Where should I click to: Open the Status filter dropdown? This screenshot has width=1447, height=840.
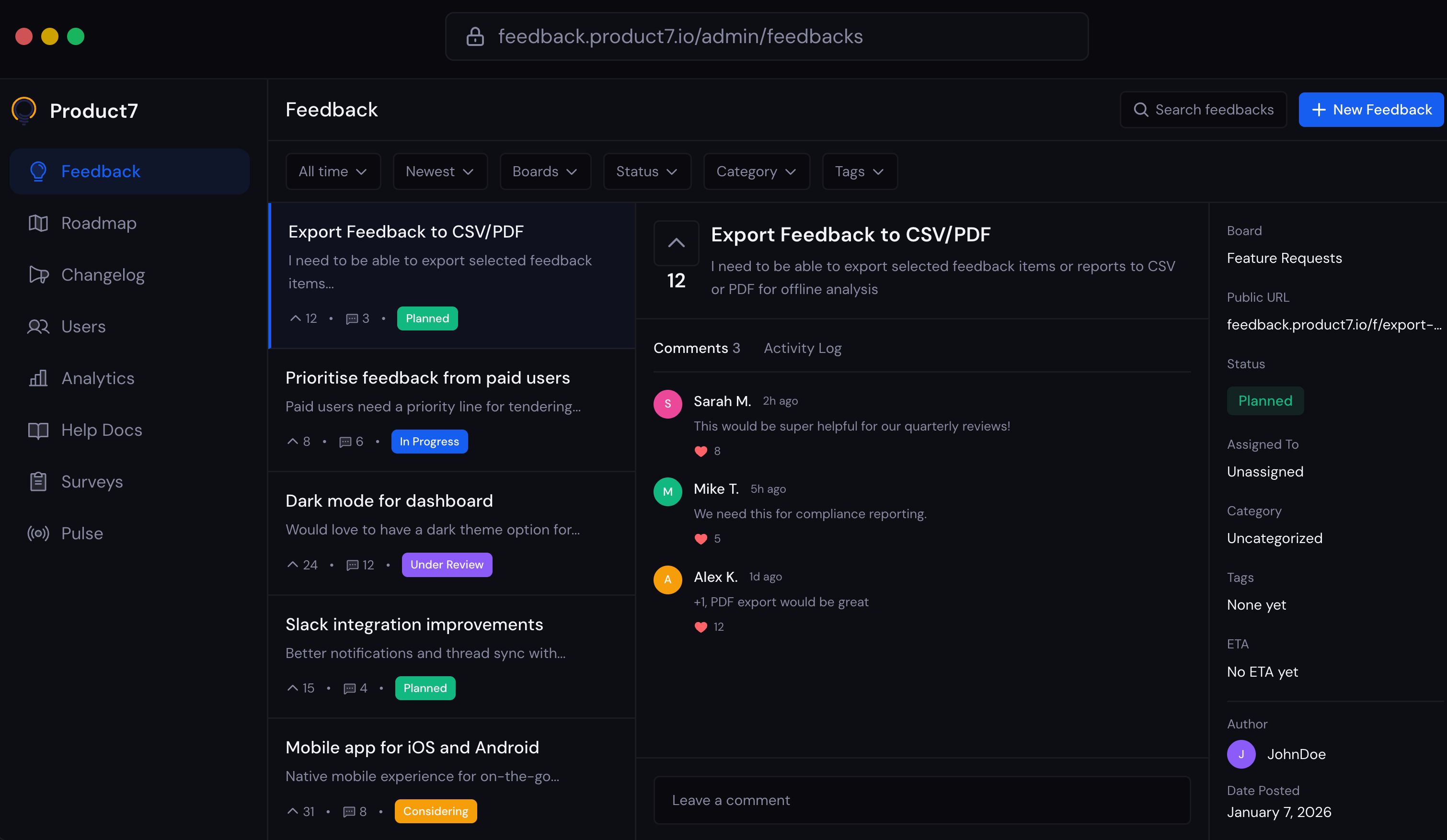click(x=646, y=171)
